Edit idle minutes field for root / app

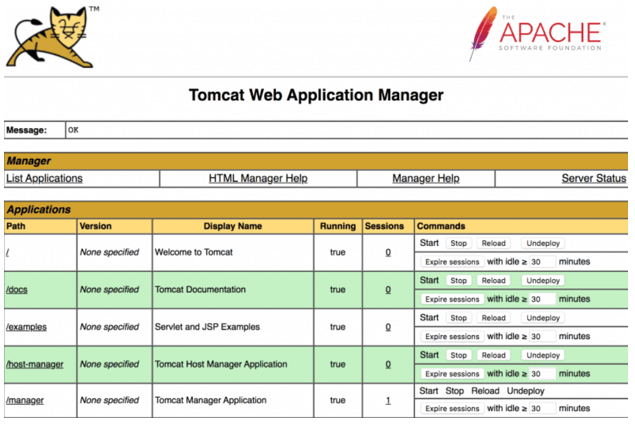coord(542,262)
